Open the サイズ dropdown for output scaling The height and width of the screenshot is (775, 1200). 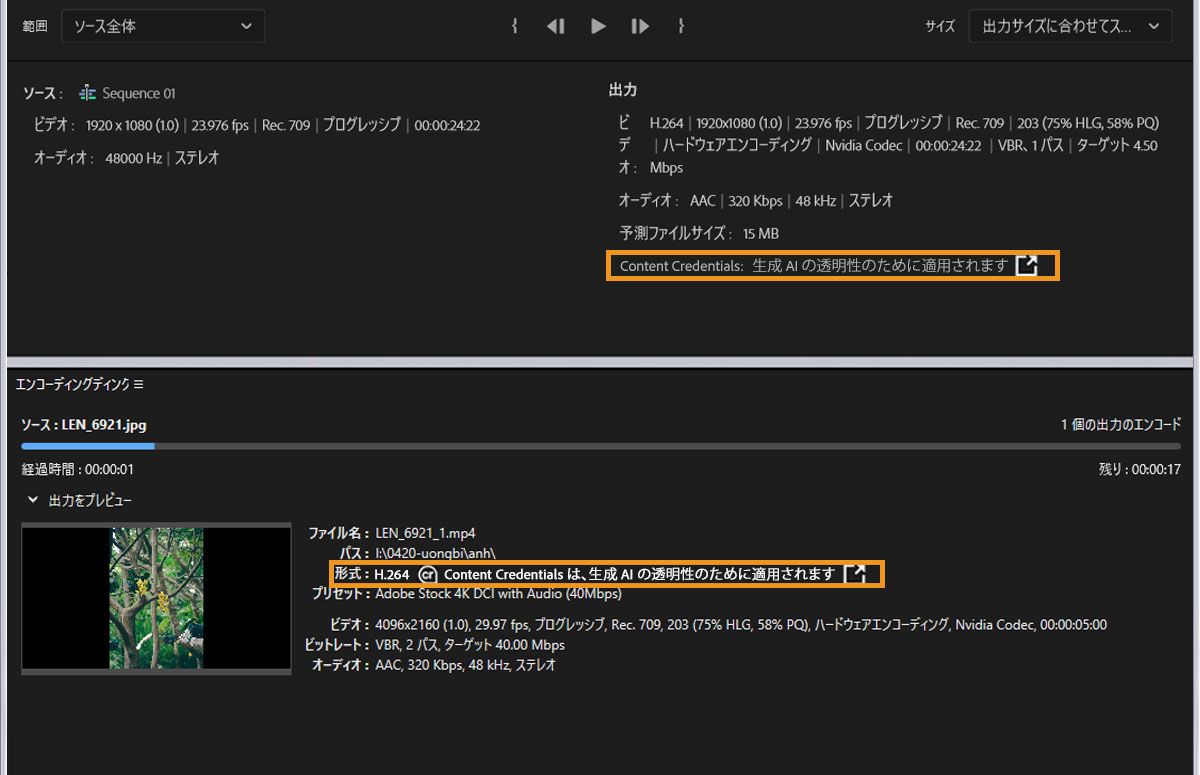pyautogui.click(x=1070, y=26)
